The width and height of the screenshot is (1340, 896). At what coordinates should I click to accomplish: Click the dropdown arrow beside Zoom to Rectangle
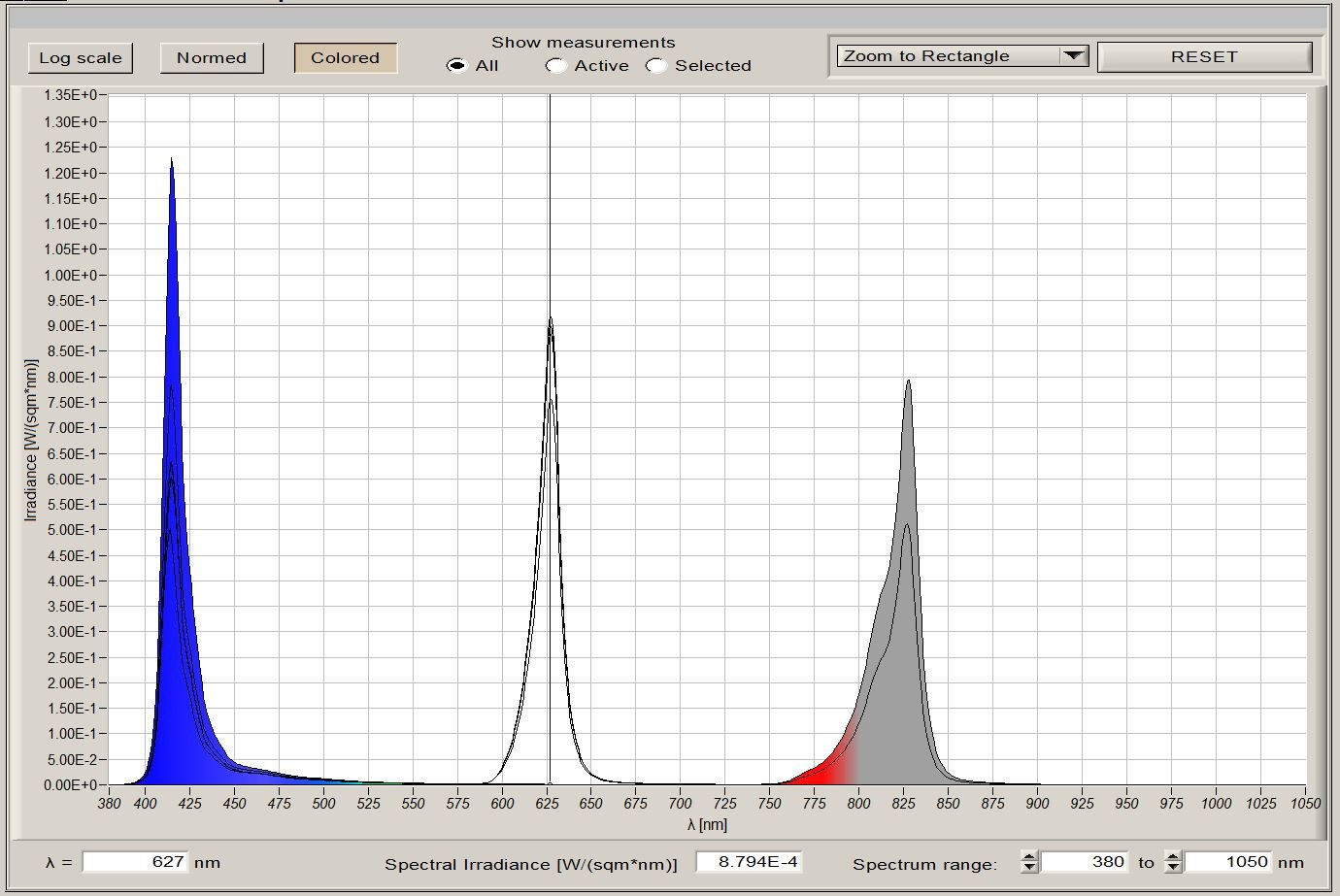(x=1073, y=56)
